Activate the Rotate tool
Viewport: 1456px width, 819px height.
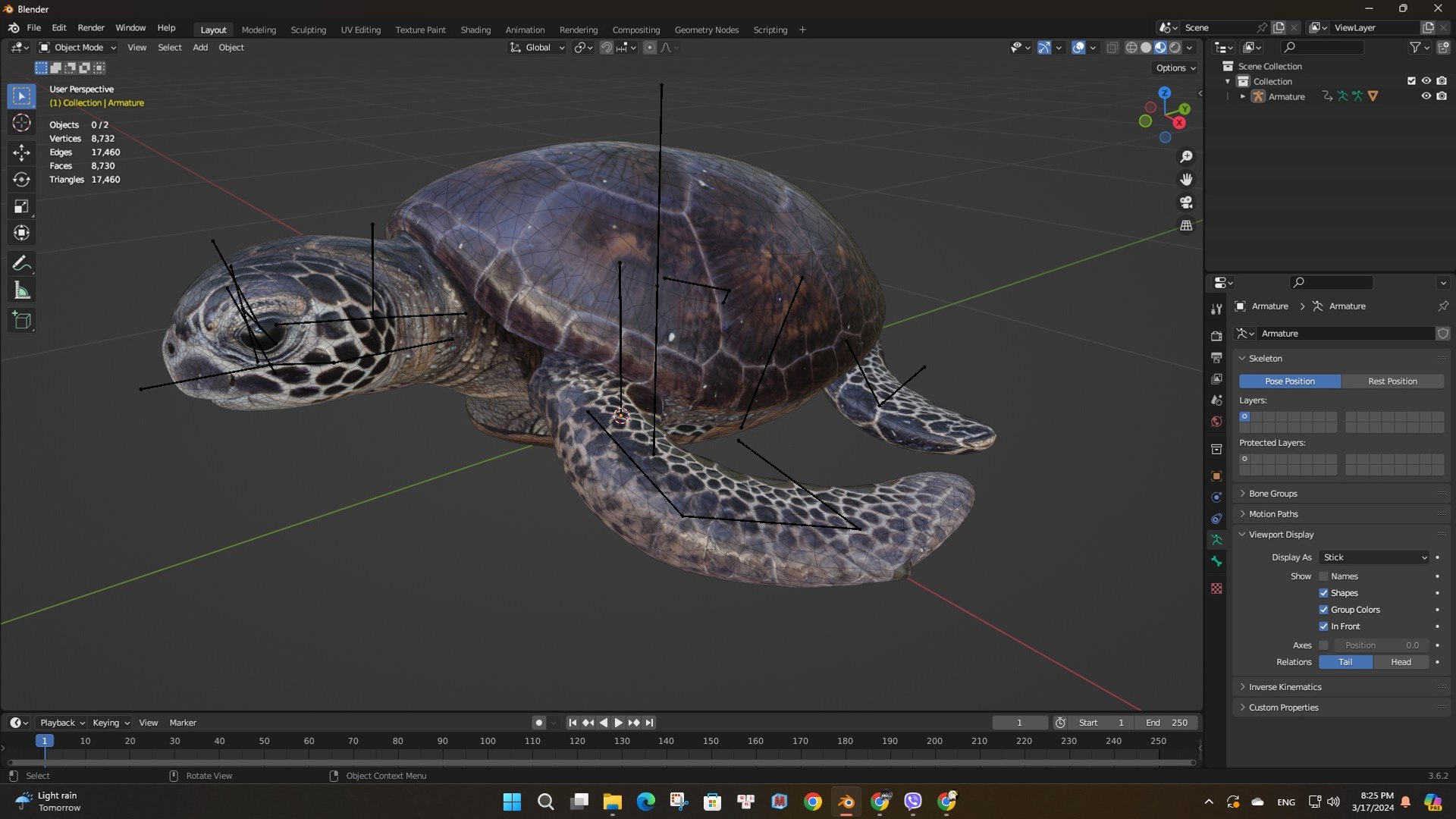point(21,180)
